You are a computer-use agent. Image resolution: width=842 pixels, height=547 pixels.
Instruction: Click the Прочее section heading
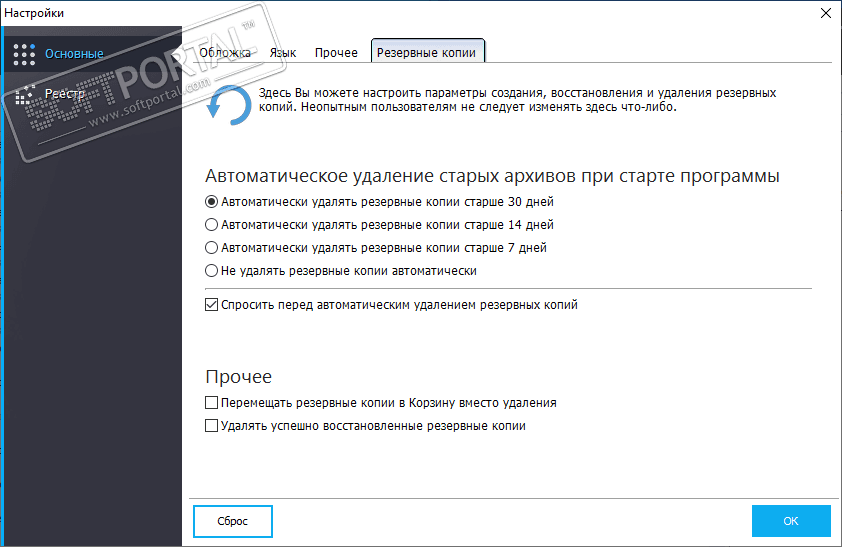tap(238, 377)
